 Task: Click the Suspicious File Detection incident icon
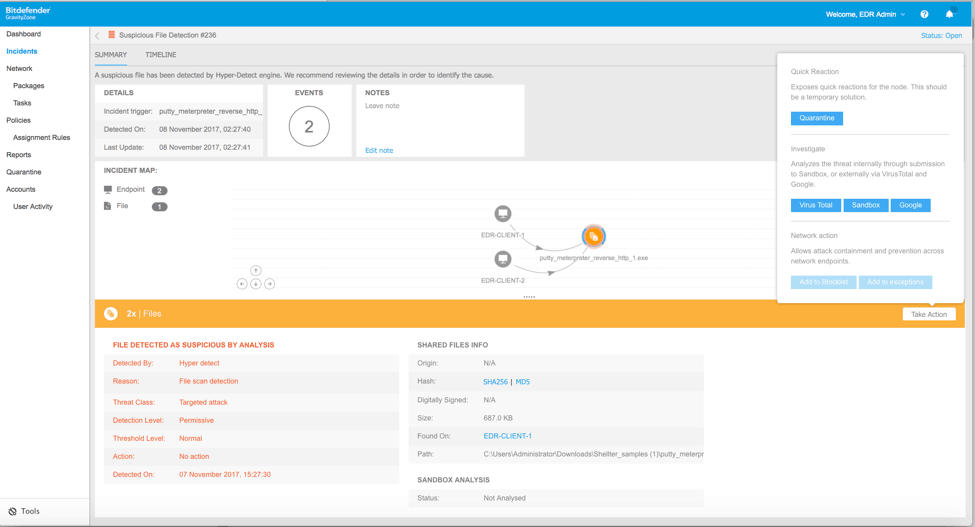(x=111, y=35)
